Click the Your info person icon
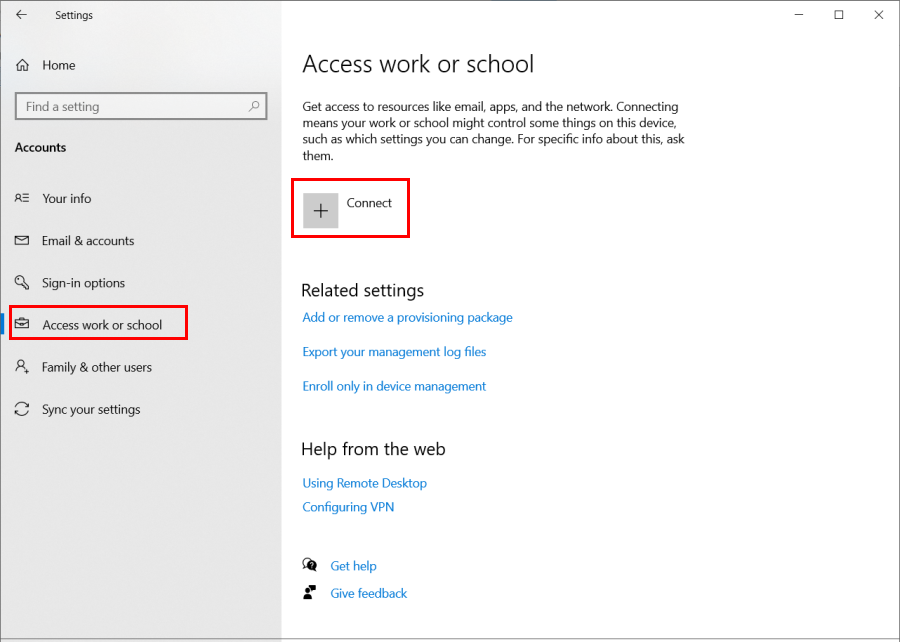This screenshot has width=900, height=642. (22, 198)
